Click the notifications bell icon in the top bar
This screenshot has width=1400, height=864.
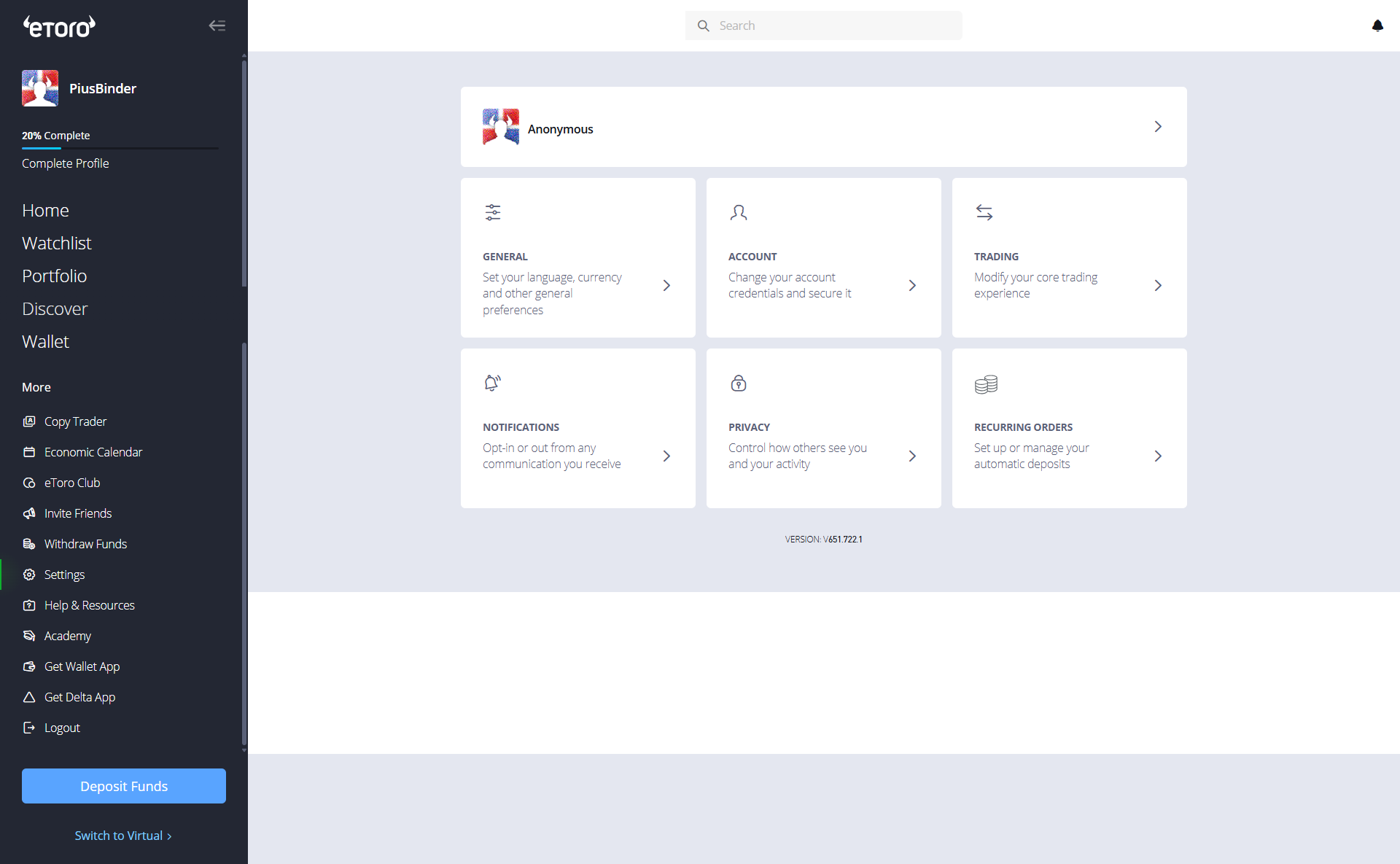click(x=1377, y=26)
